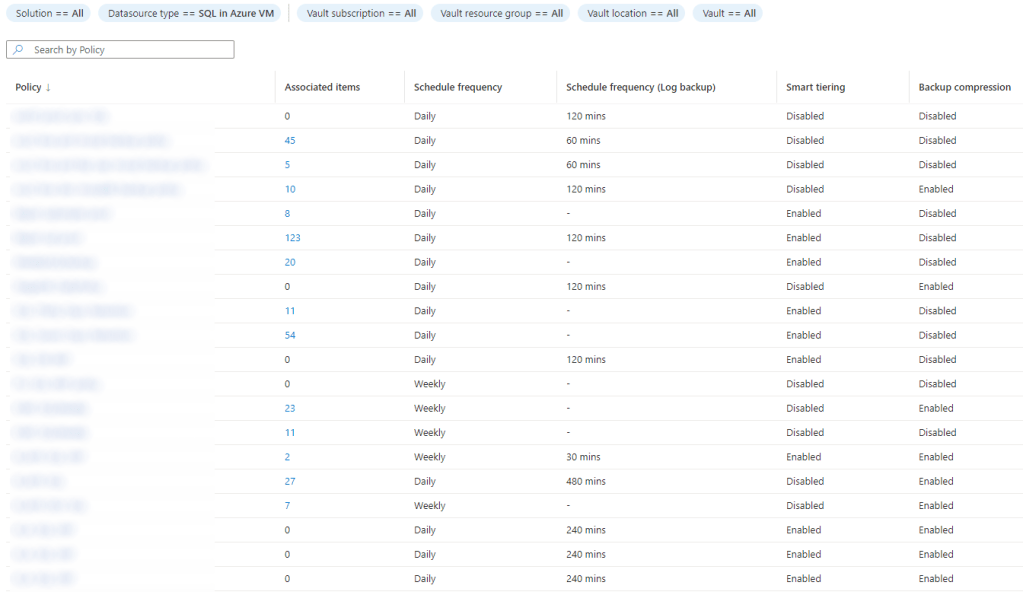Open the 45 associated items link
Viewport: 1023px width, 595px height.
[290, 141]
